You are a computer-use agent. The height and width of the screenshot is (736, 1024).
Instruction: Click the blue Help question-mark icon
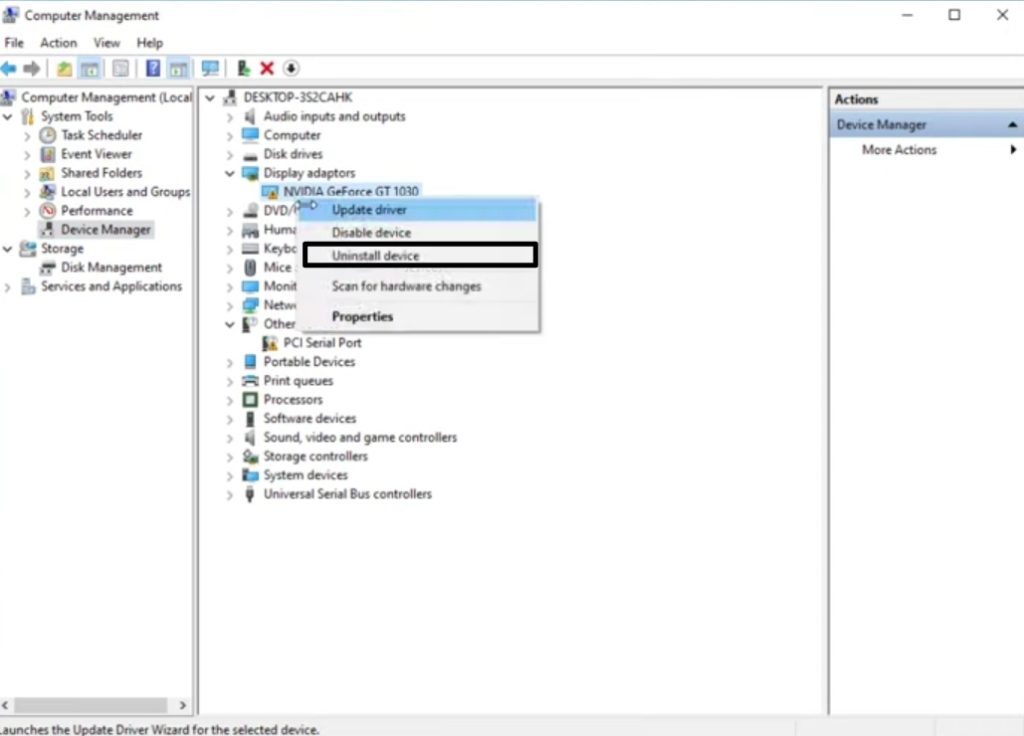153,68
